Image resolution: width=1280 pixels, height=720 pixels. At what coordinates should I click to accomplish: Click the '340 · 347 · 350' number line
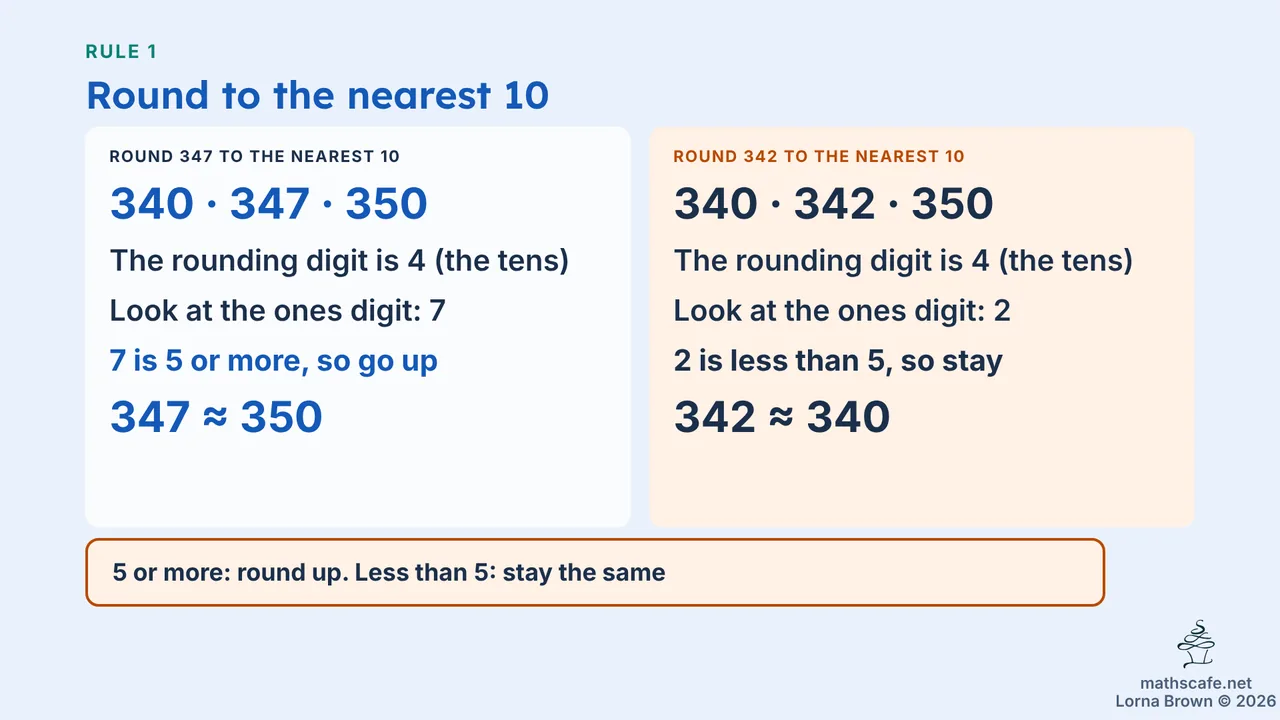(x=269, y=204)
